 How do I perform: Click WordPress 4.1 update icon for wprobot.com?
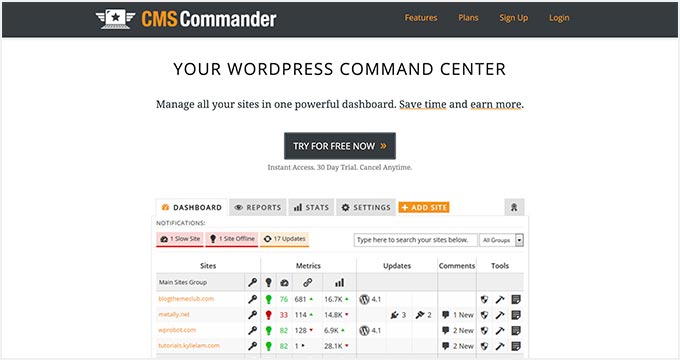coord(364,331)
